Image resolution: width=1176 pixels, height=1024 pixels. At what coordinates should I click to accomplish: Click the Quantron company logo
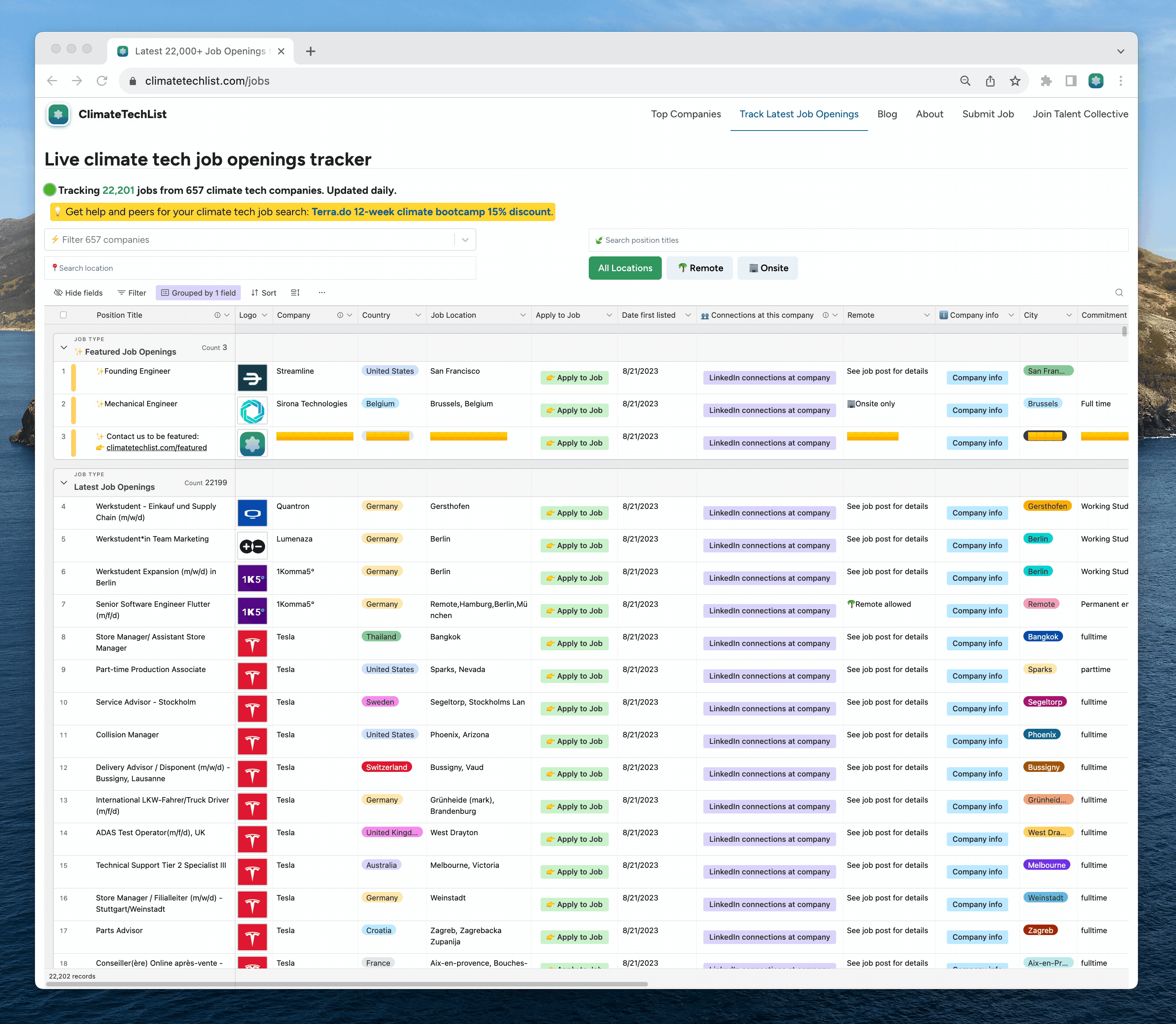click(252, 513)
